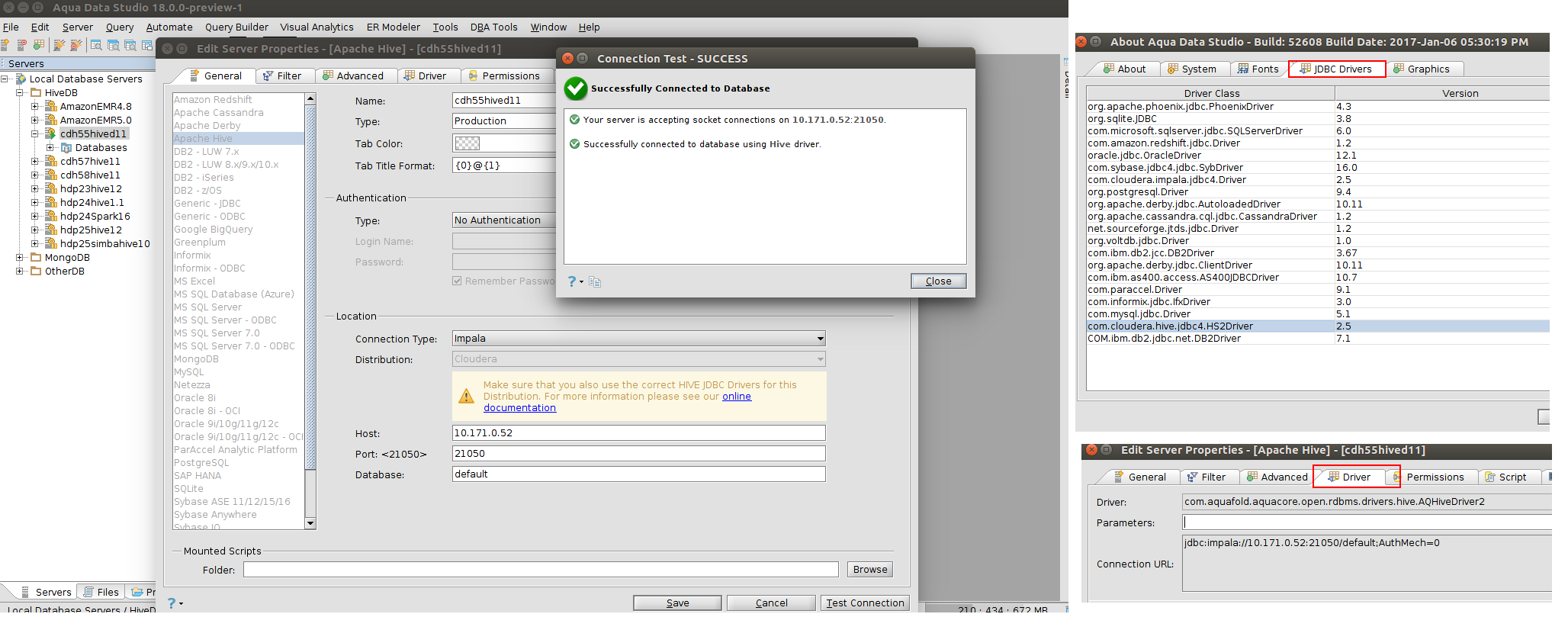Click the Unregister Server toolbar icon with red minus
The image size is (1568, 630).
(21, 45)
